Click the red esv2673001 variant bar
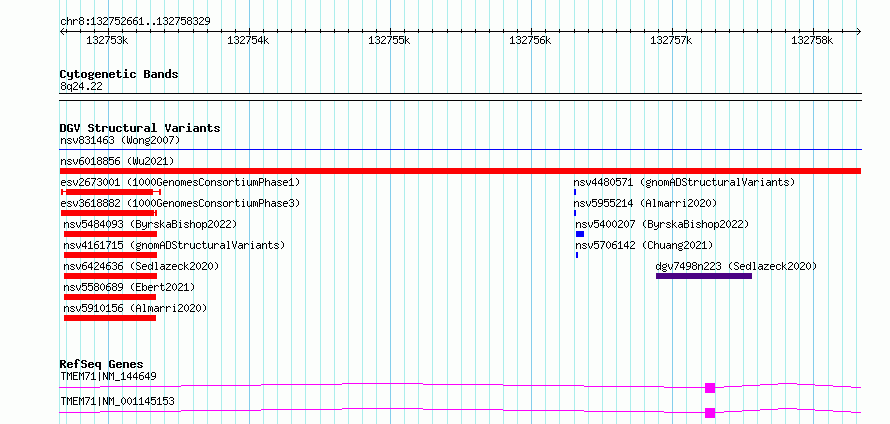This screenshot has width=890, height=424. click(111, 192)
